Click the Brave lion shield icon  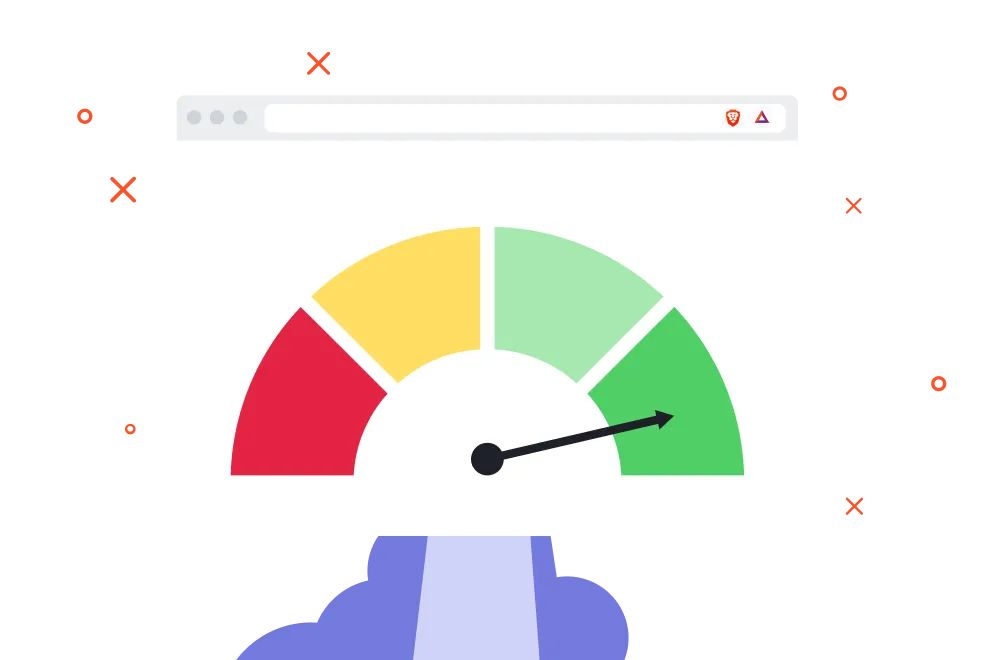click(732, 117)
